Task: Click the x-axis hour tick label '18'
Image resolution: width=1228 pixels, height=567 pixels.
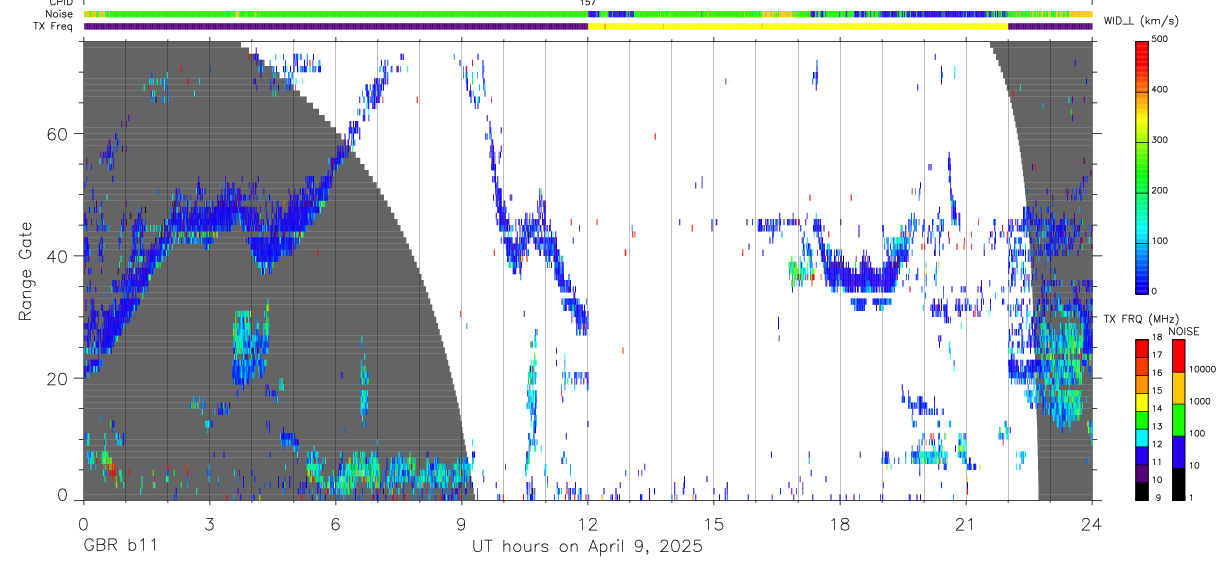Action: [x=840, y=524]
